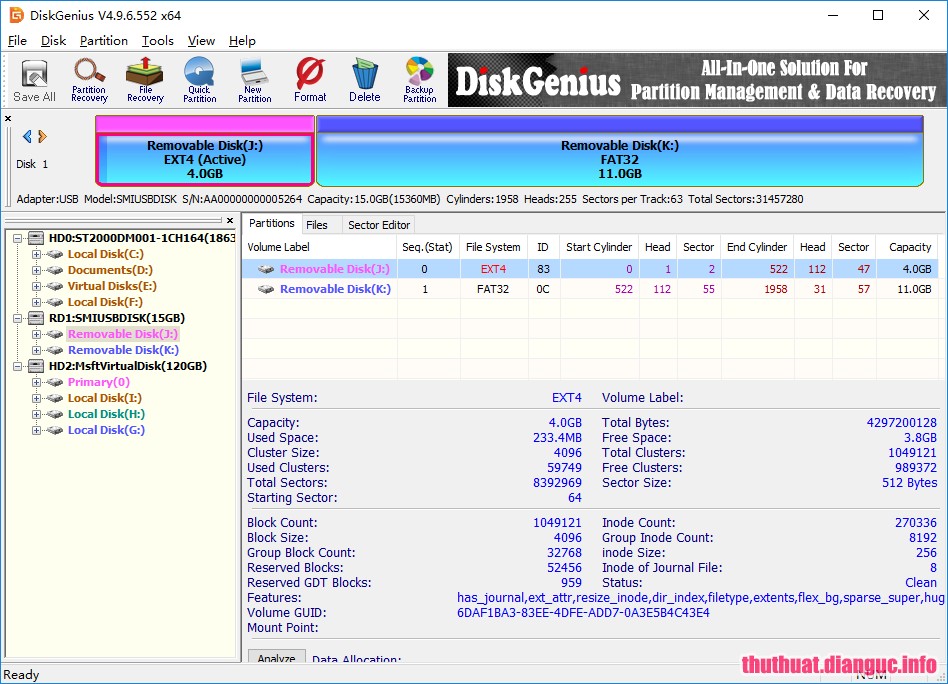This screenshot has height=684, width=948.
Task: Open the View menu
Action: 201,41
